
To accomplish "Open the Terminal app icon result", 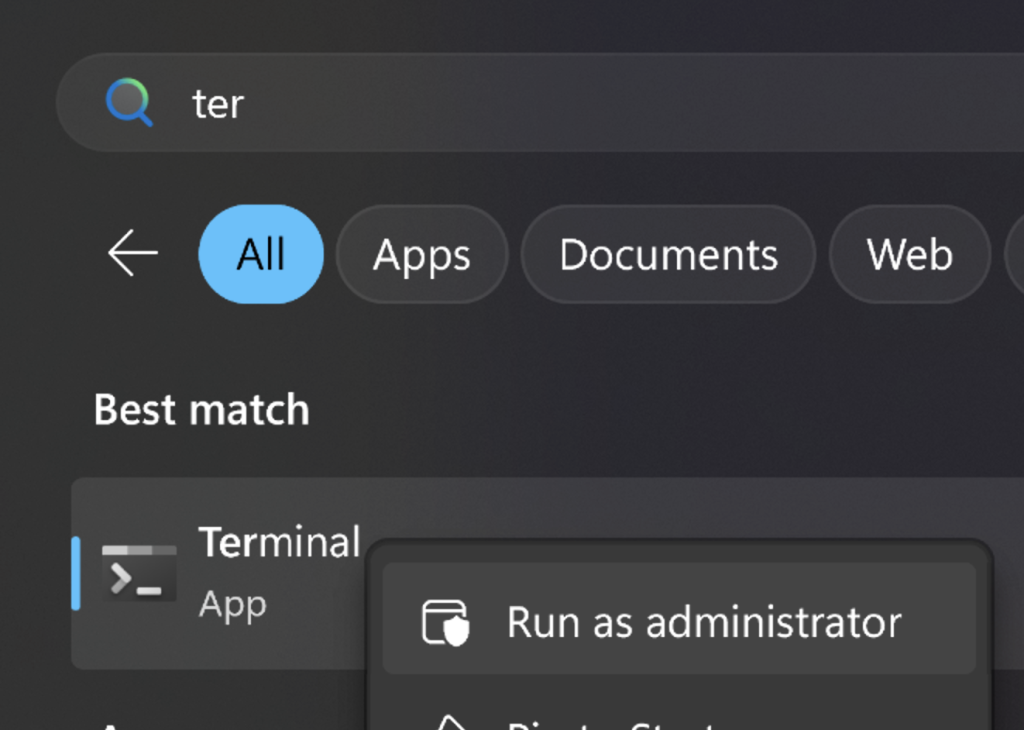I will pos(139,573).
